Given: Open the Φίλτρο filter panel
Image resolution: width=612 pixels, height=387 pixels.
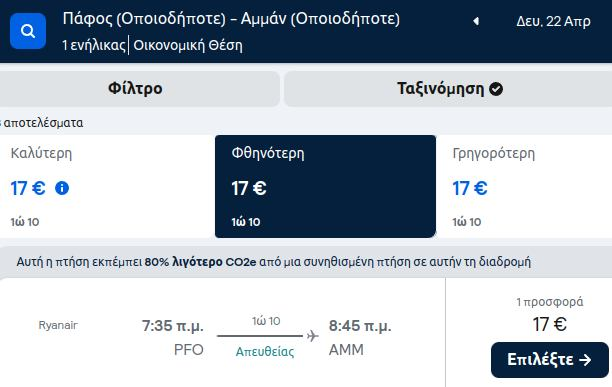Looking at the screenshot, I should click(135, 89).
